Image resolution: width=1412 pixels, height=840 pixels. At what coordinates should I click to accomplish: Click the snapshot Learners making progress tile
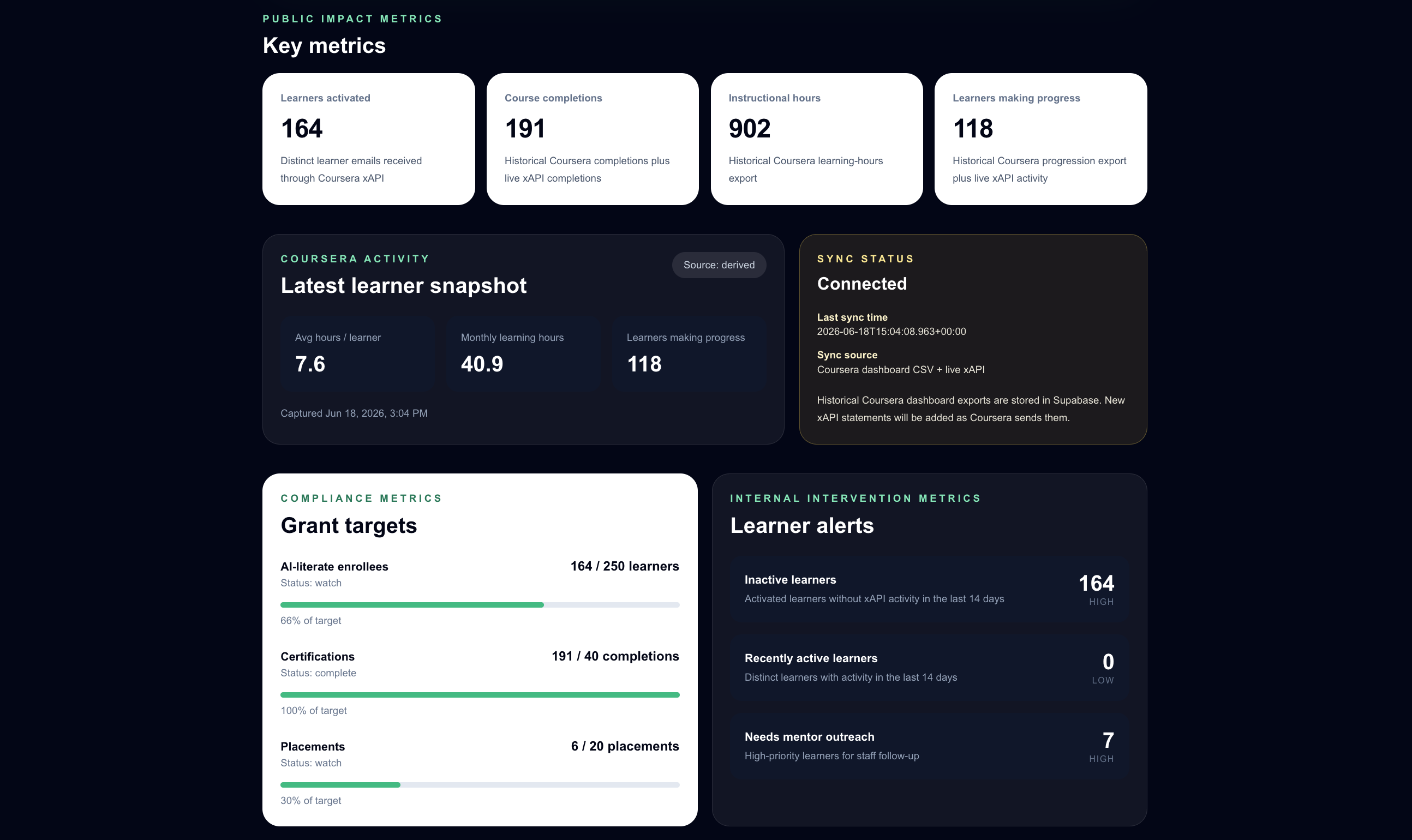(689, 355)
